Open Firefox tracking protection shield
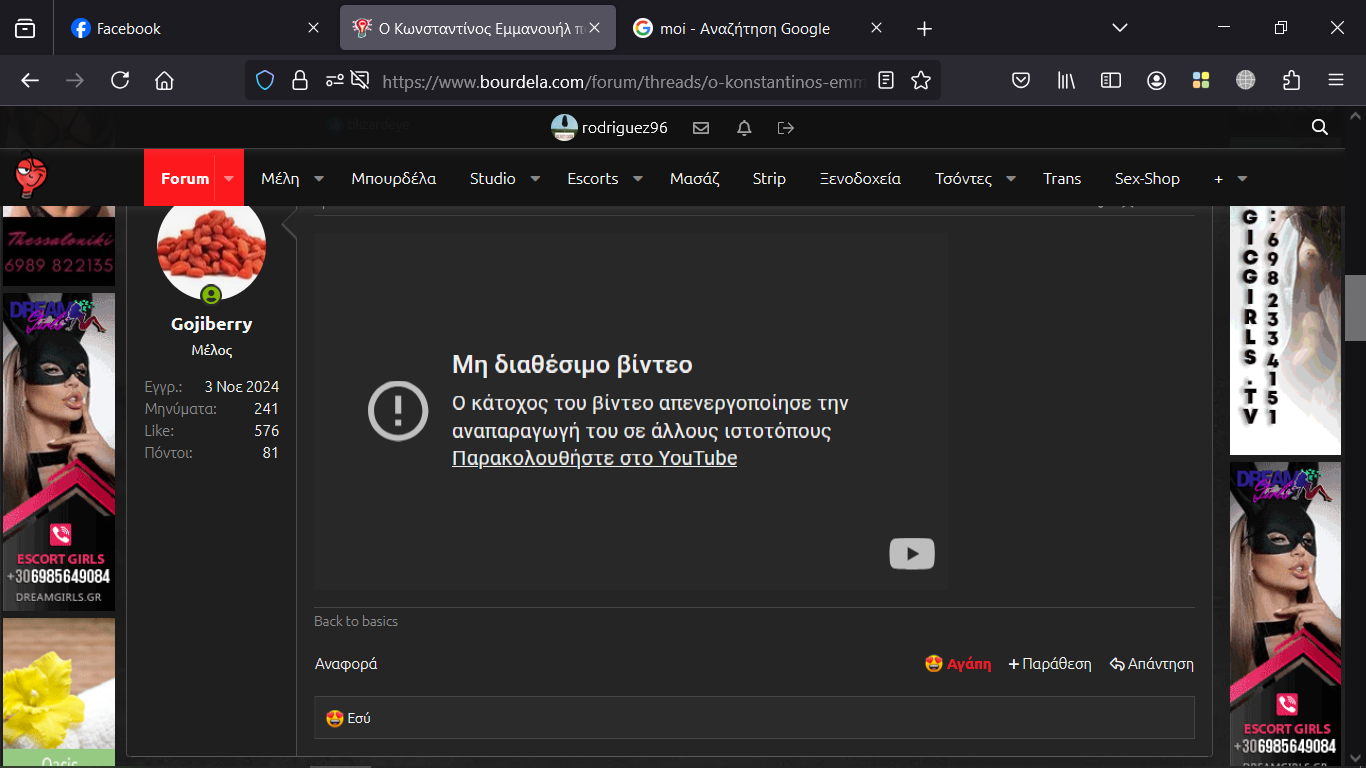 [x=265, y=81]
